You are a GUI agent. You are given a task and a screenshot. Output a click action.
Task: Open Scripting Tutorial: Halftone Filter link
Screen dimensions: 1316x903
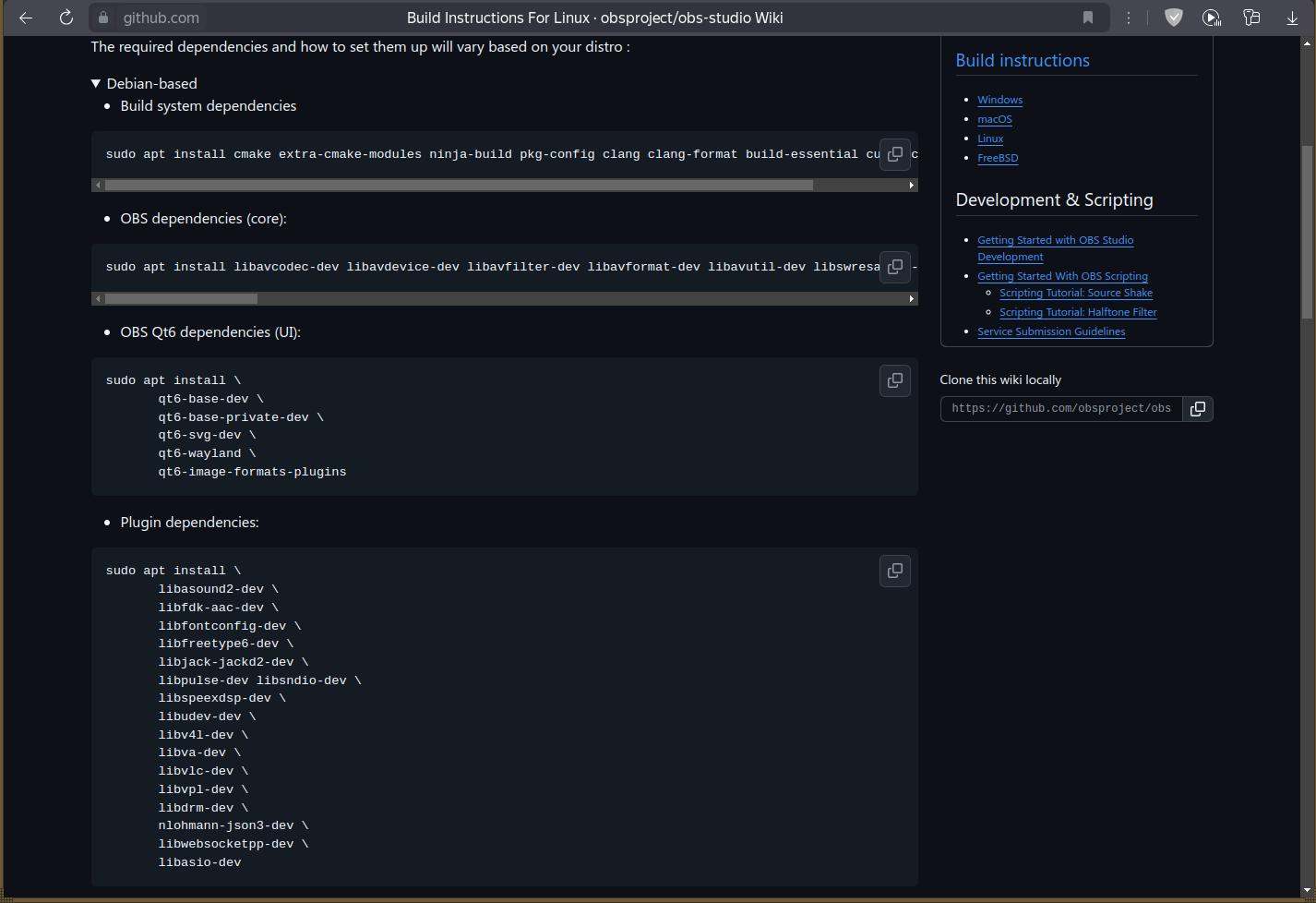coord(1078,312)
